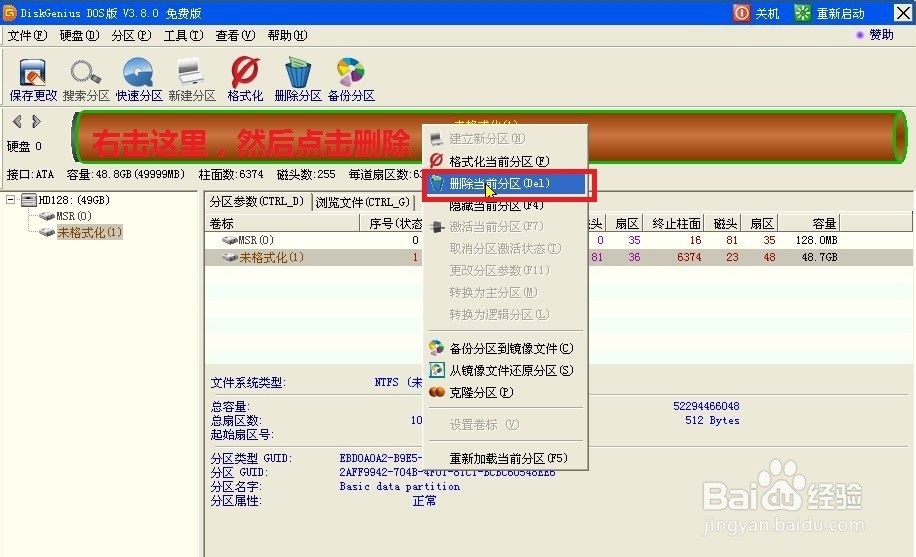Click the shutdown (关机) power icon

point(741,13)
